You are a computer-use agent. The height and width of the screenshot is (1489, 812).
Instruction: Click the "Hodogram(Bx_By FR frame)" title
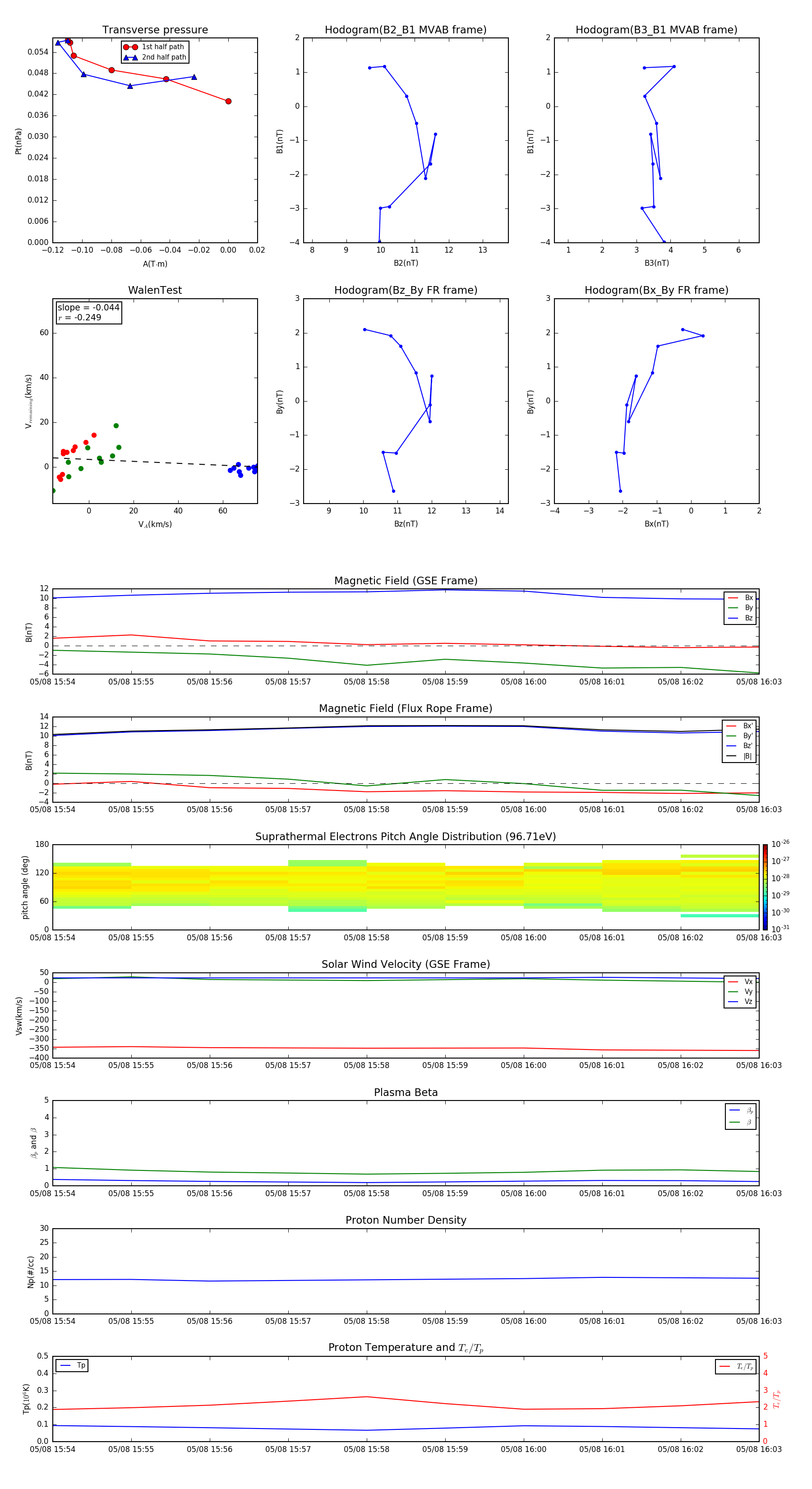coord(656,290)
